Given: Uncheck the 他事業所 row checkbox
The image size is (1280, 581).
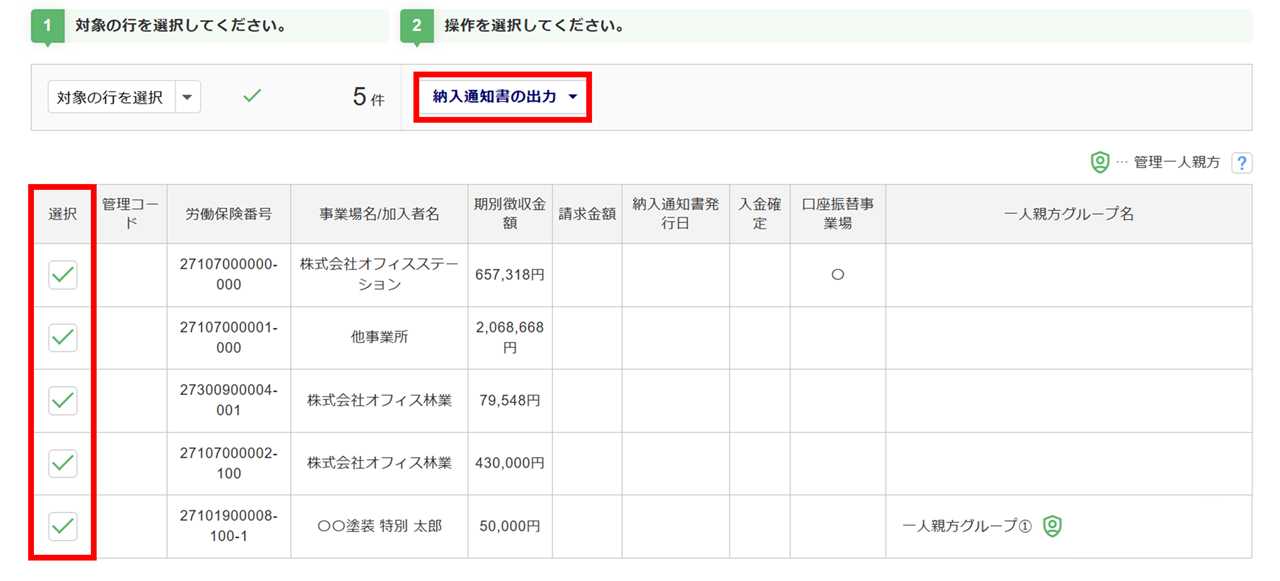Looking at the screenshot, I should [x=63, y=338].
